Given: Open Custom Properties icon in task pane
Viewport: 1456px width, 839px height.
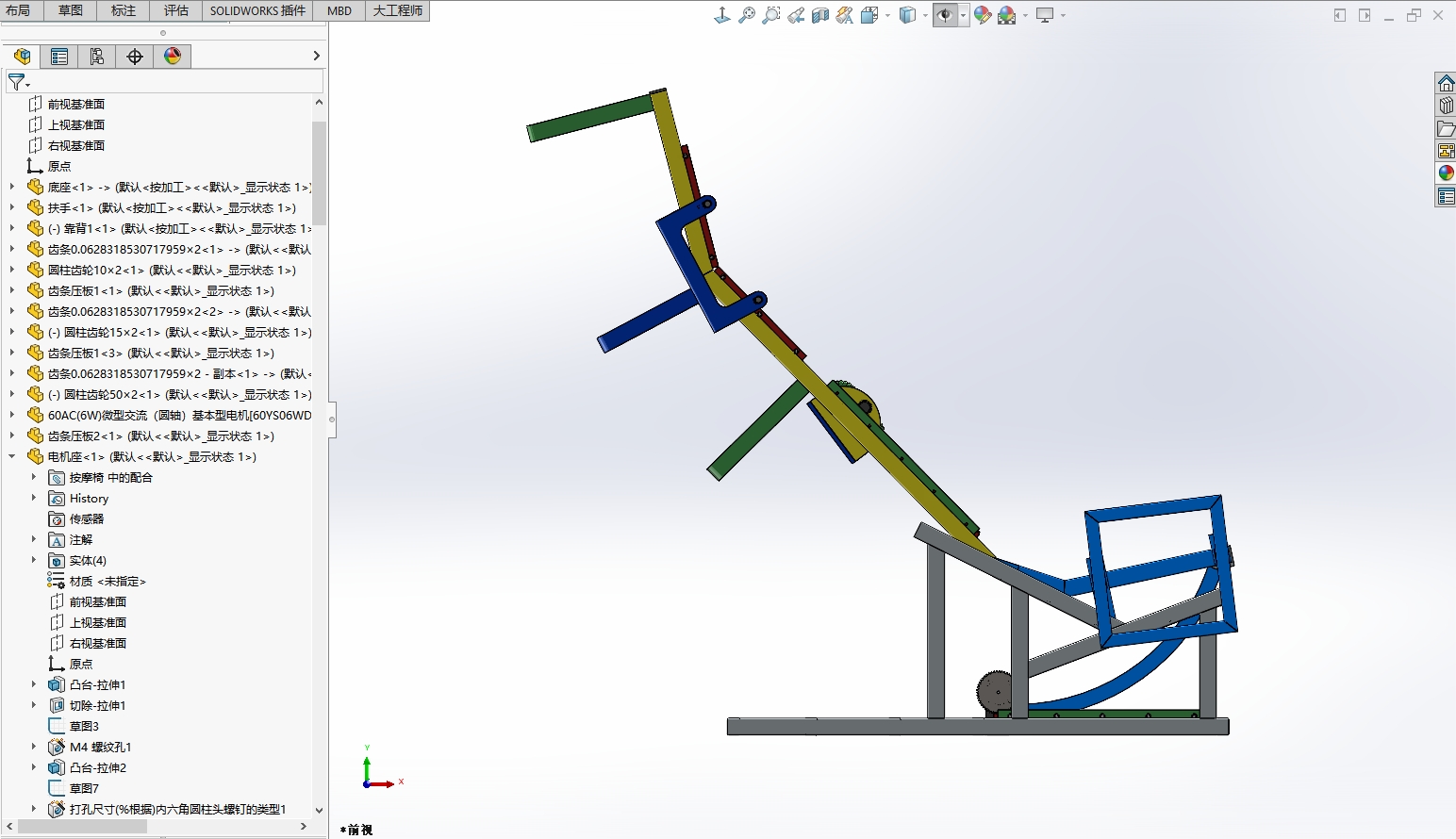Looking at the screenshot, I should 1446,196.
